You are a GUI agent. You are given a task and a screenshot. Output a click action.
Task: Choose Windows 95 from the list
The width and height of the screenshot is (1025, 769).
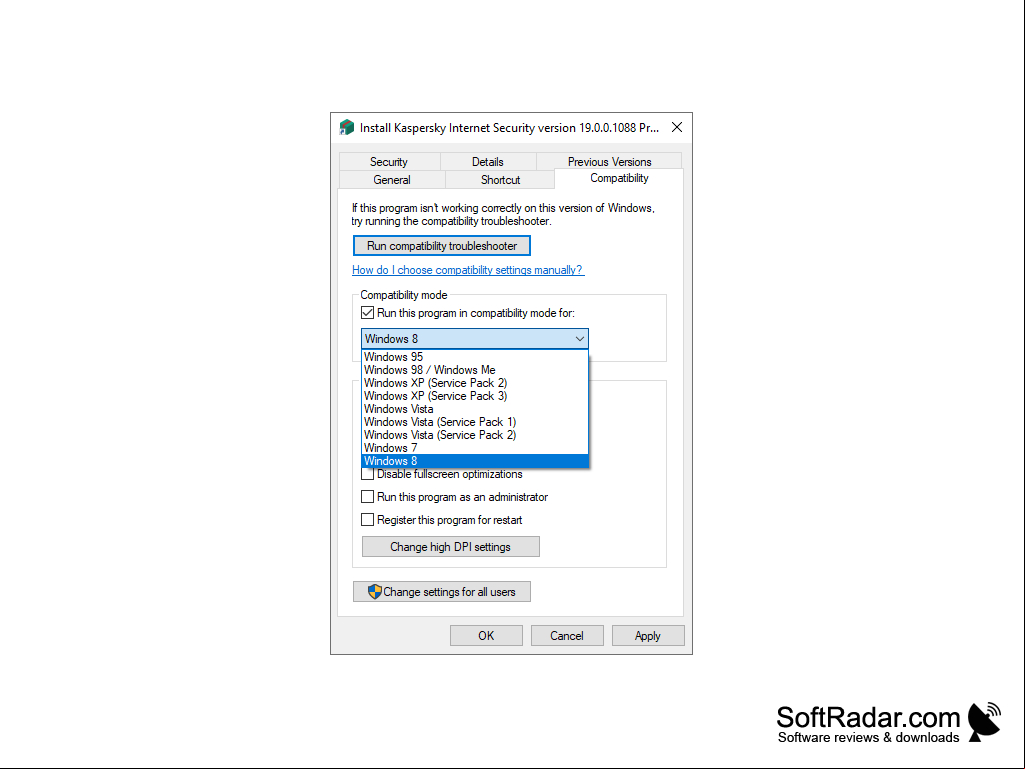pos(475,357)
